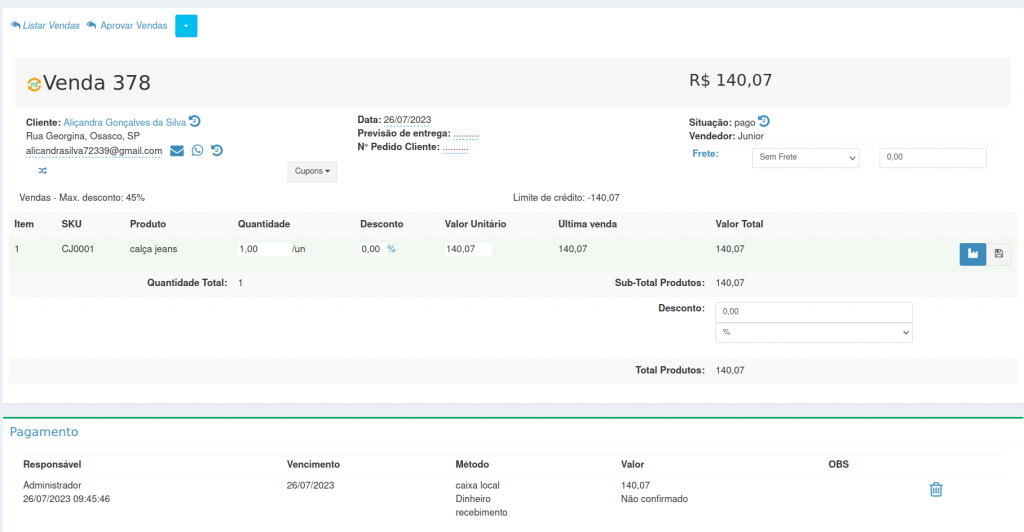
Task: Open customer Aliçandra Gonçalves da Silva link
Action: pos(124,122)
